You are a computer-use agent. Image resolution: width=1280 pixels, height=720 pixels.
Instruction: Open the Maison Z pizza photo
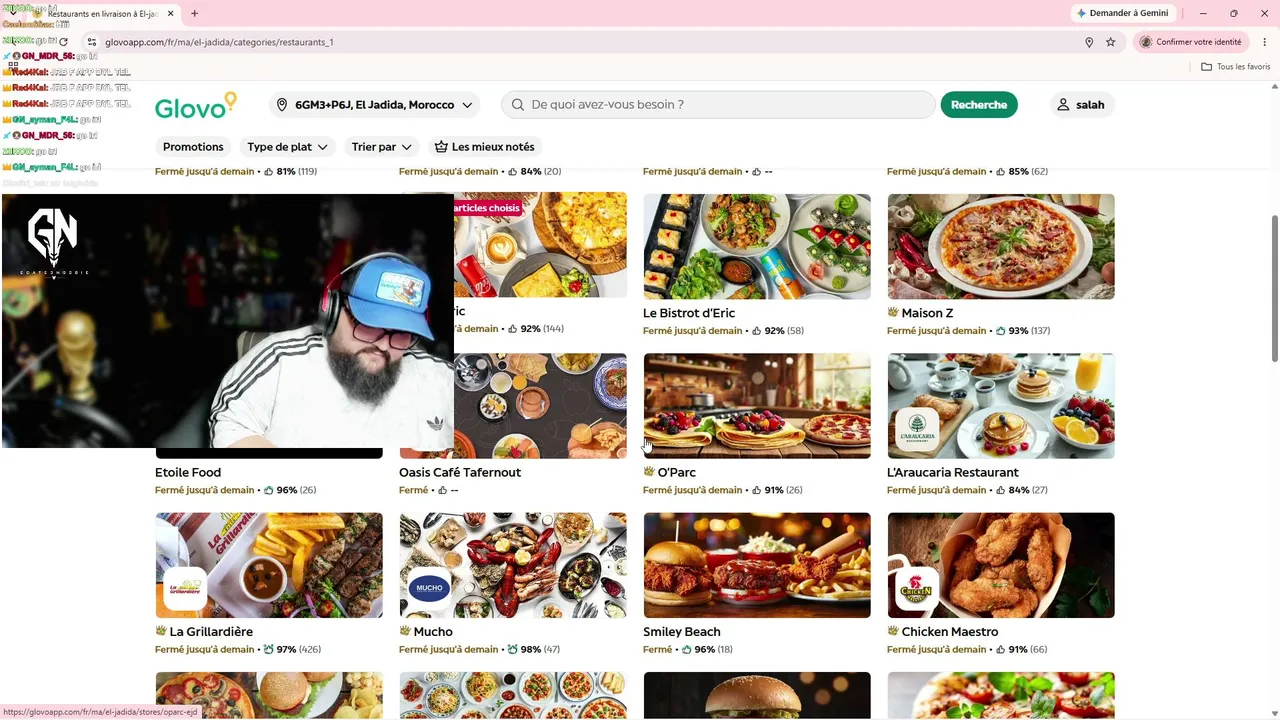(x=1001, y=246)
